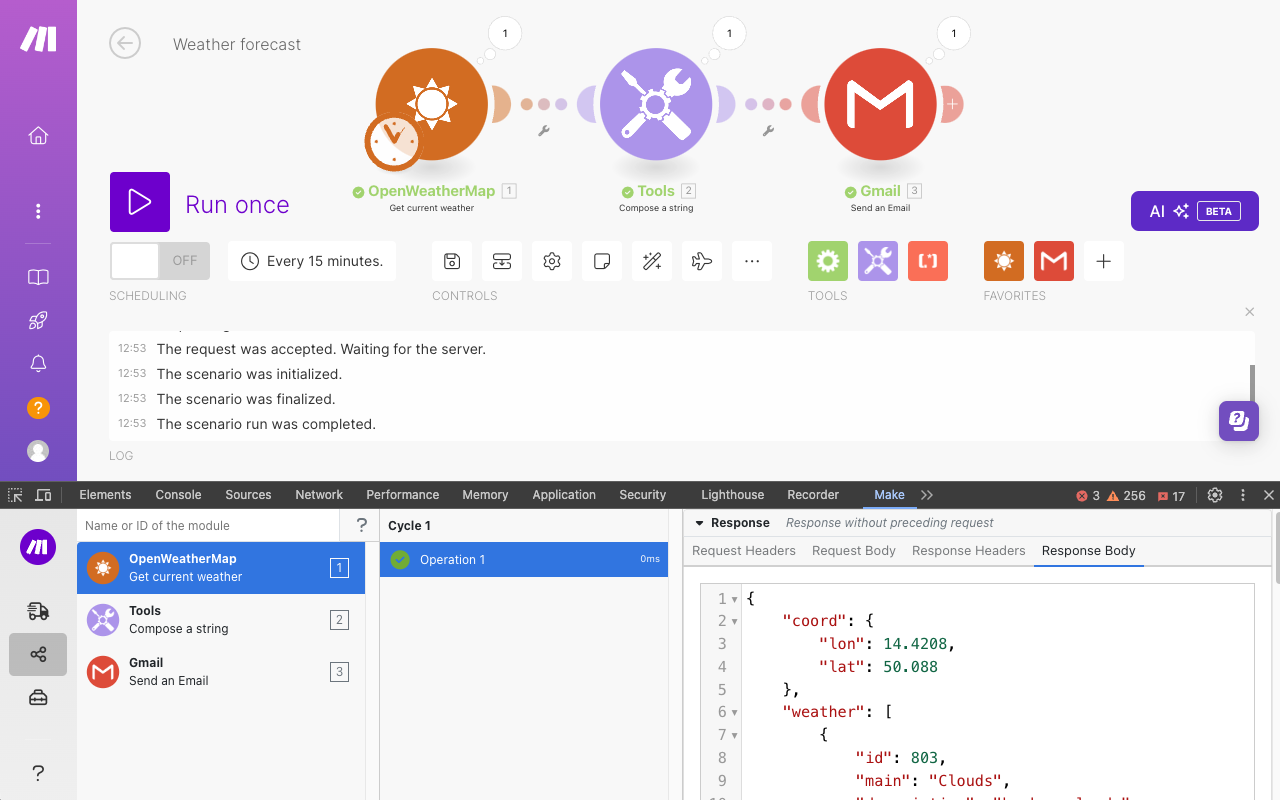Open the toolbox icon in Make DevTools sidebar

[38, 698]
